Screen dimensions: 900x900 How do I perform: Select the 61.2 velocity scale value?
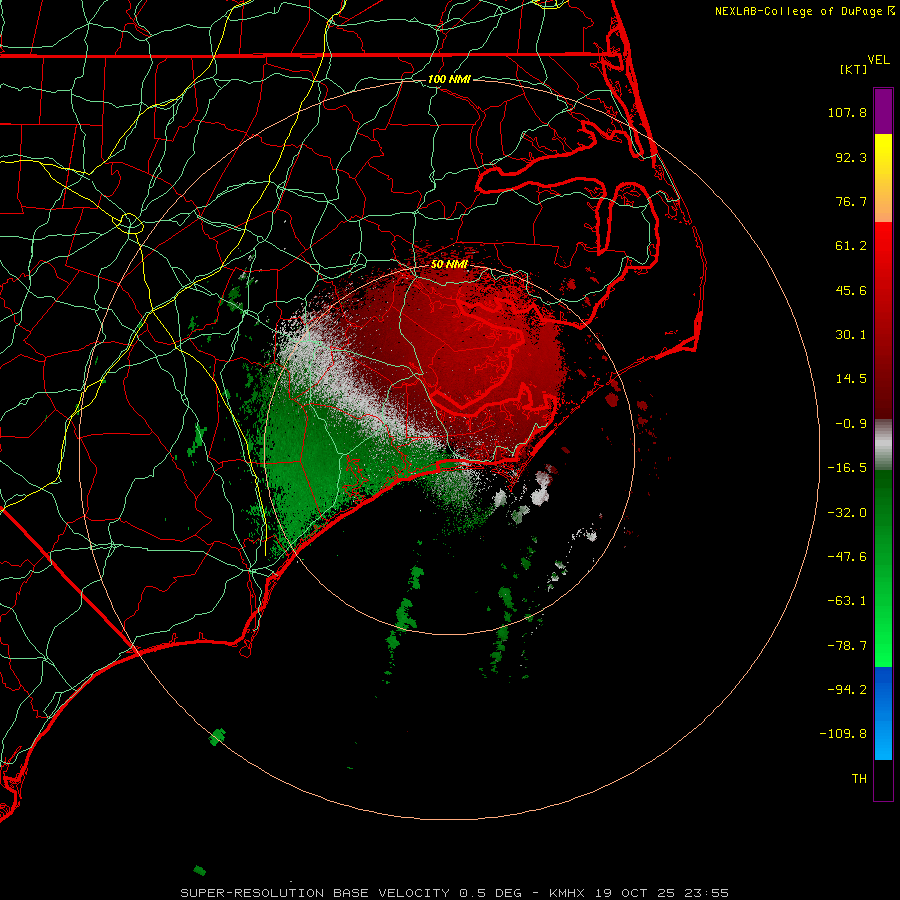pyautogui.click(x=851, y=246)
